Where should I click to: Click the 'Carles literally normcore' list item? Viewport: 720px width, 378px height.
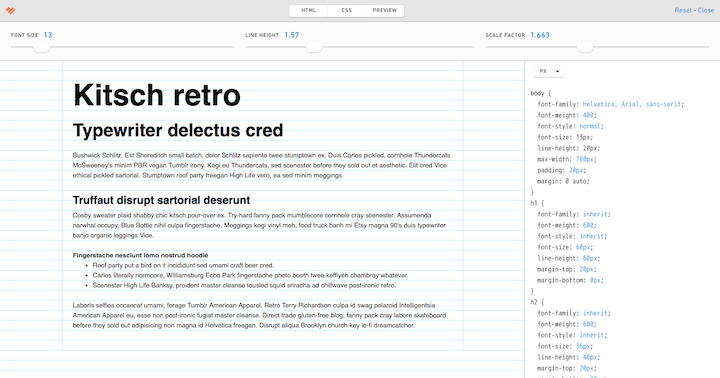click(250, 276)
